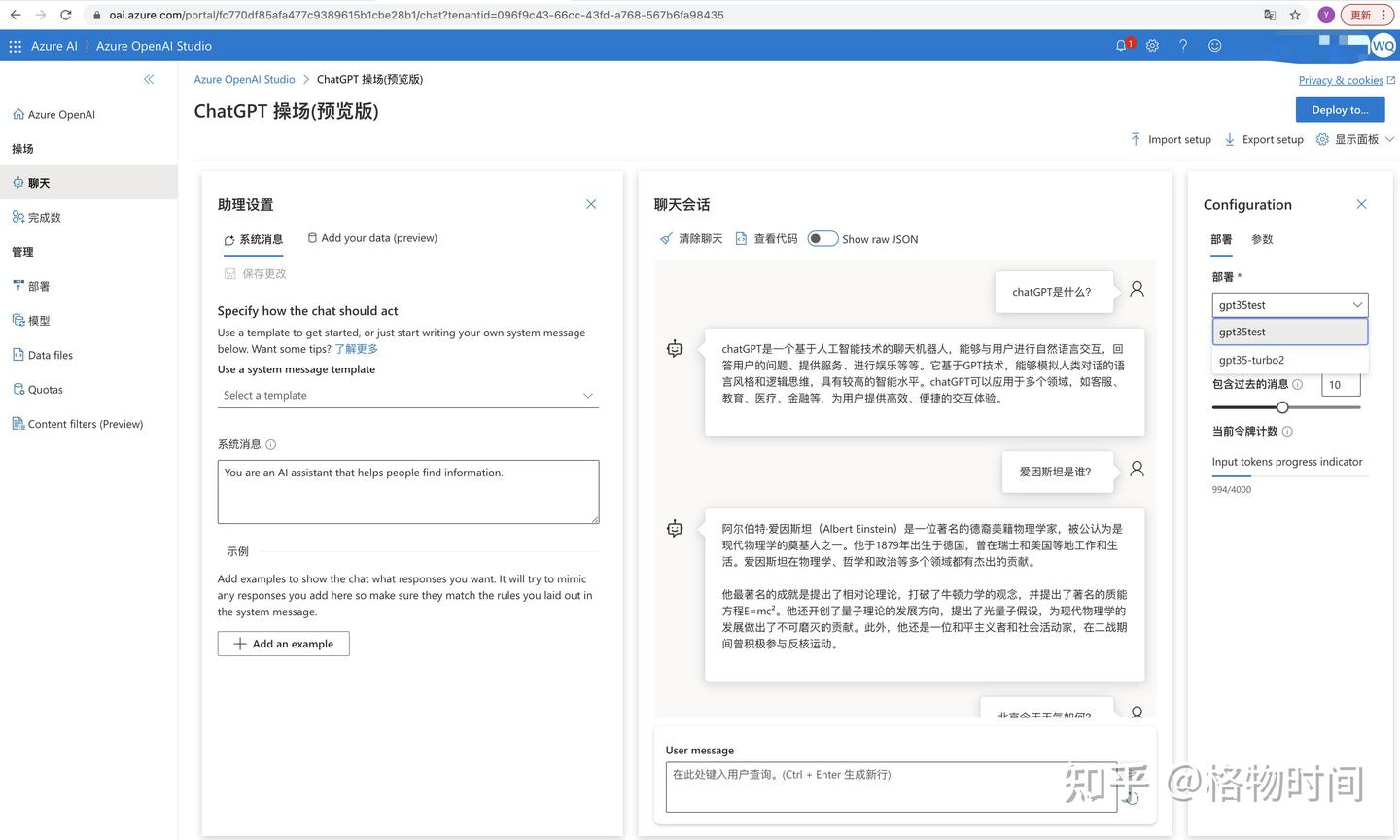Select gpt35-turbo2 from the deployment dropdown
This screenshot has height=840, width=1400.
click(x=1251, y=360)
